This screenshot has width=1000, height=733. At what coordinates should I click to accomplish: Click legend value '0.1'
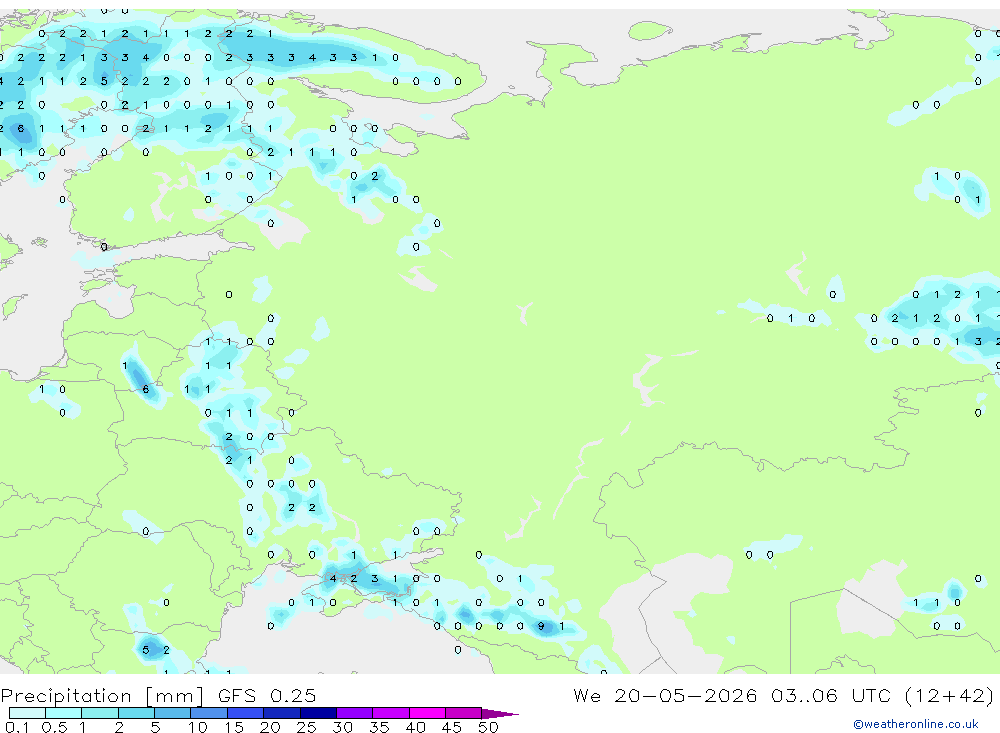tap(17, 727)
